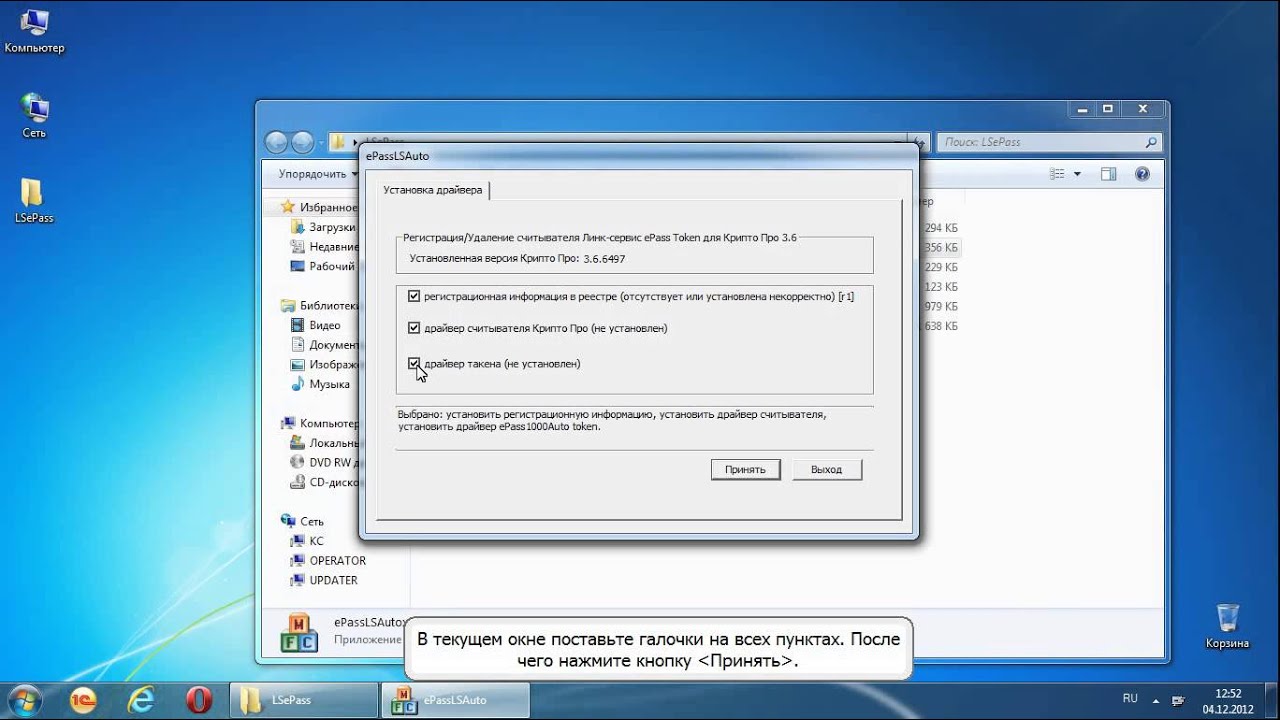Switch to LSePass taskbar window

pyautogui.click(x=304, y=700)
